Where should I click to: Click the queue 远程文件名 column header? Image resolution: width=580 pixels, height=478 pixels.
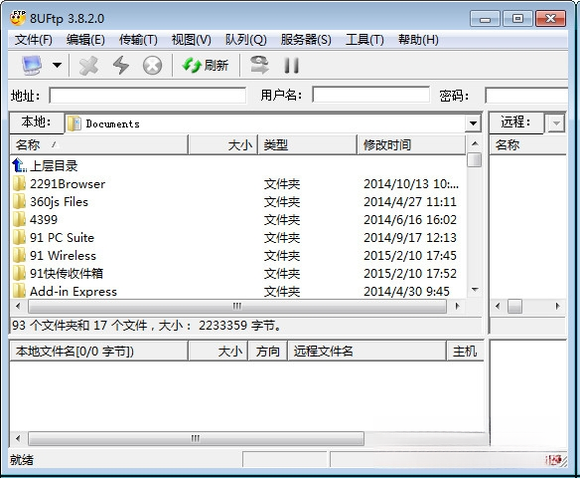[367, 351]
